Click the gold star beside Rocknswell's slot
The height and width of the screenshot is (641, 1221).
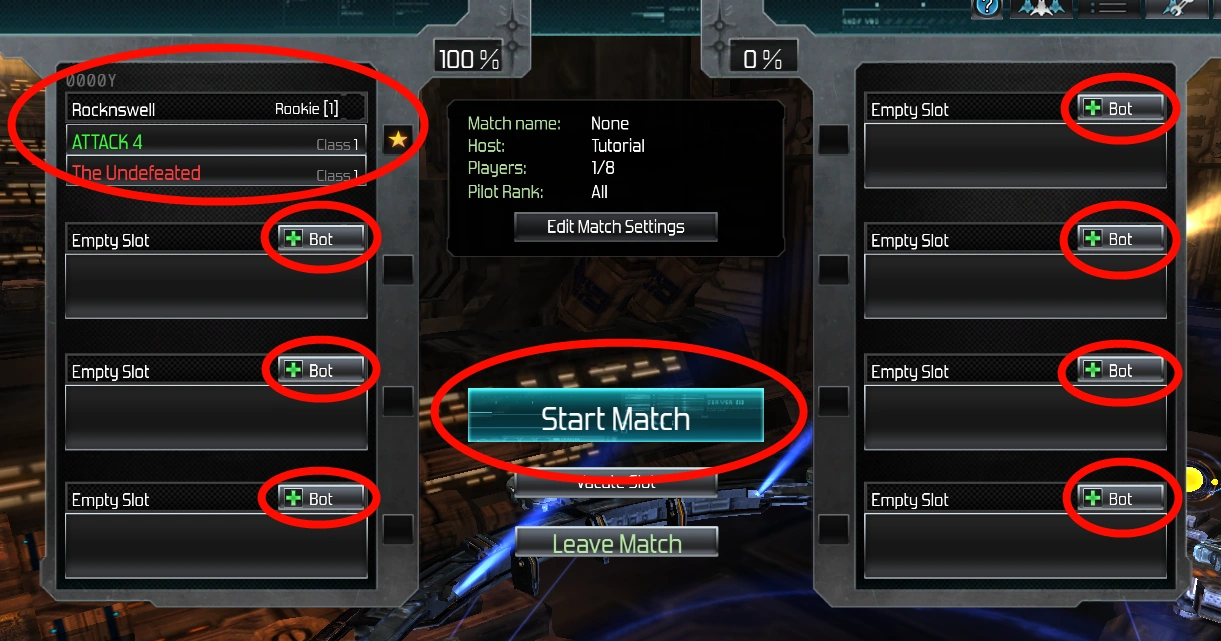click(398, 140)
